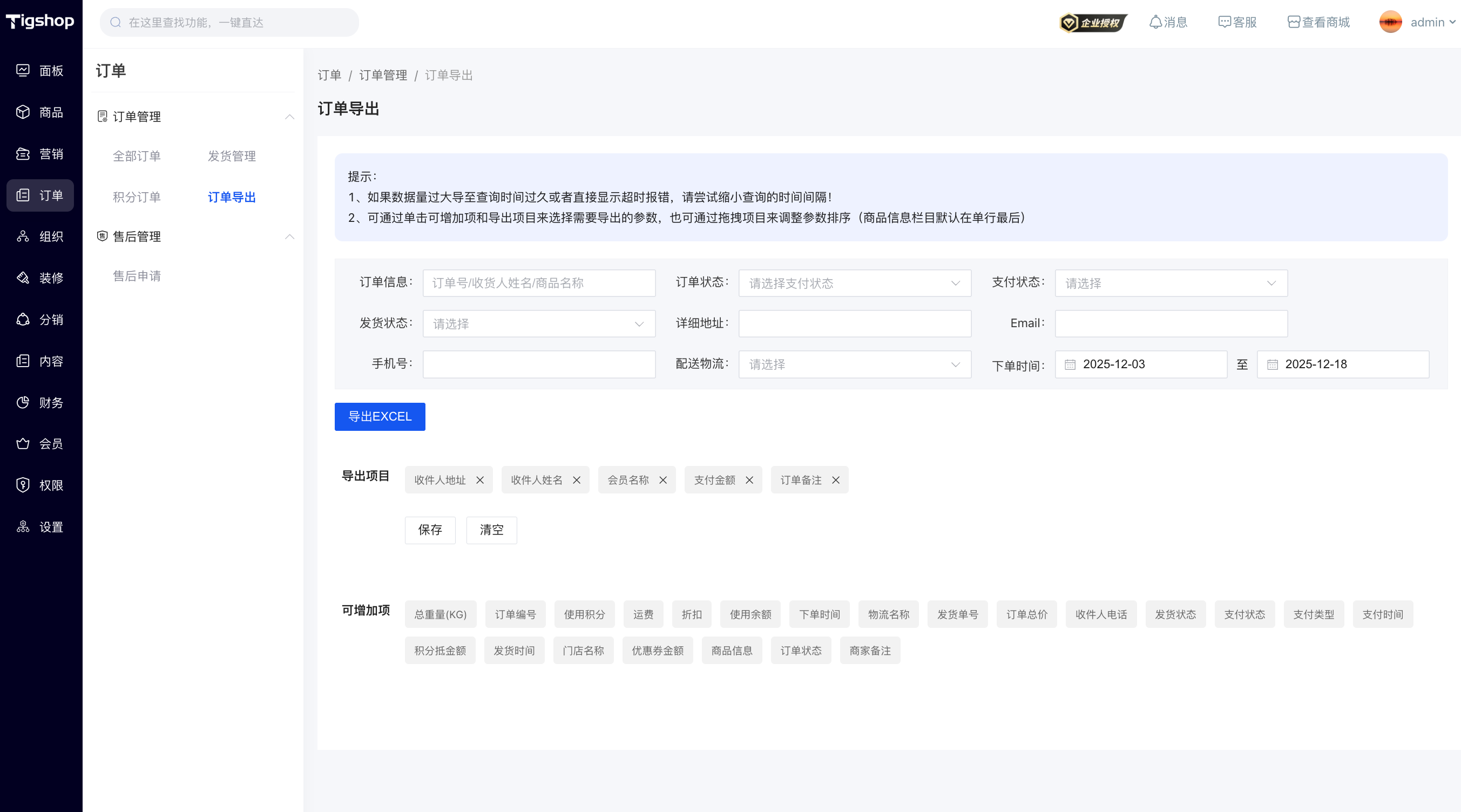
Task: Click the 消息 bell icon
Action: [x=1155, y=22]
